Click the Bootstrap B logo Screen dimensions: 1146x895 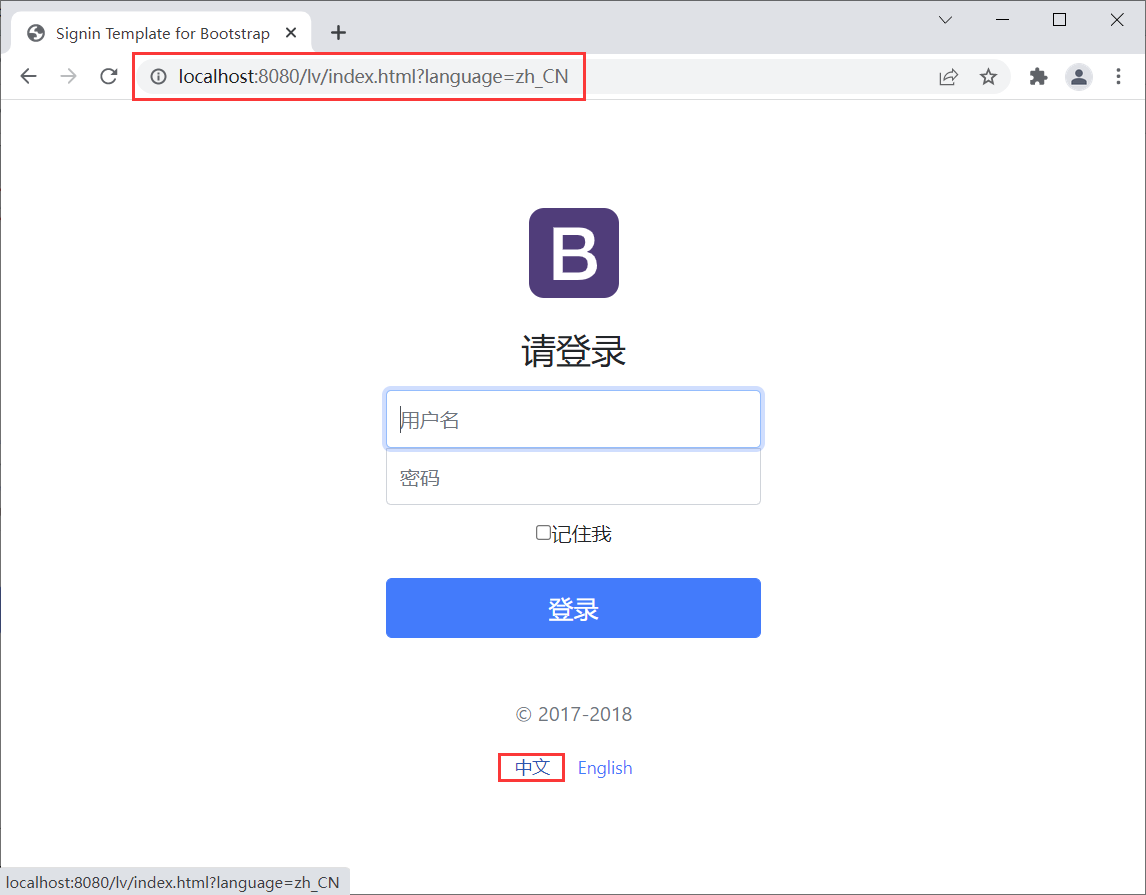574,253
